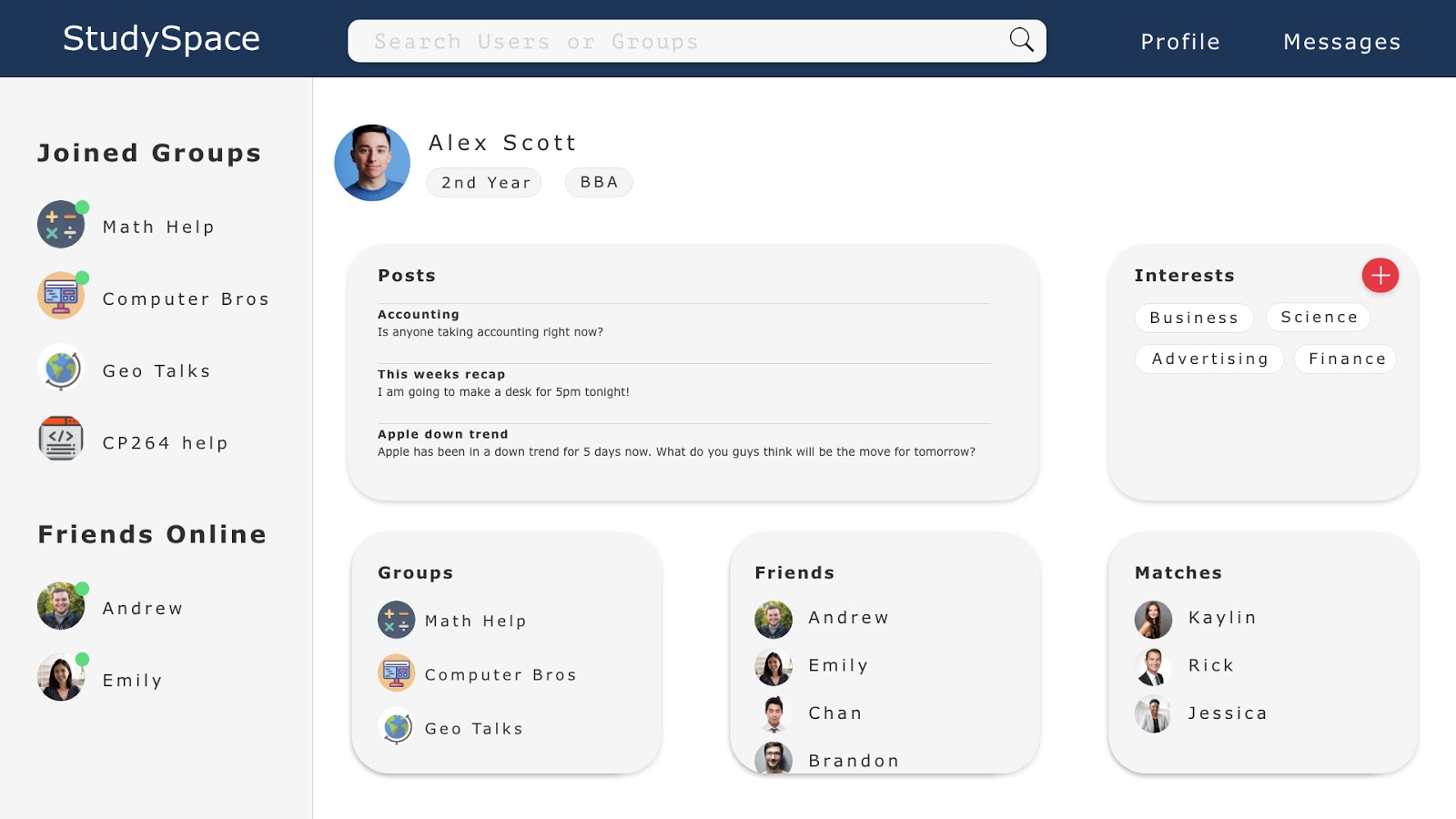Screen dimensions: 1456x819
Task: Go to Messages in top navigation
Action: coord(1341,42)
